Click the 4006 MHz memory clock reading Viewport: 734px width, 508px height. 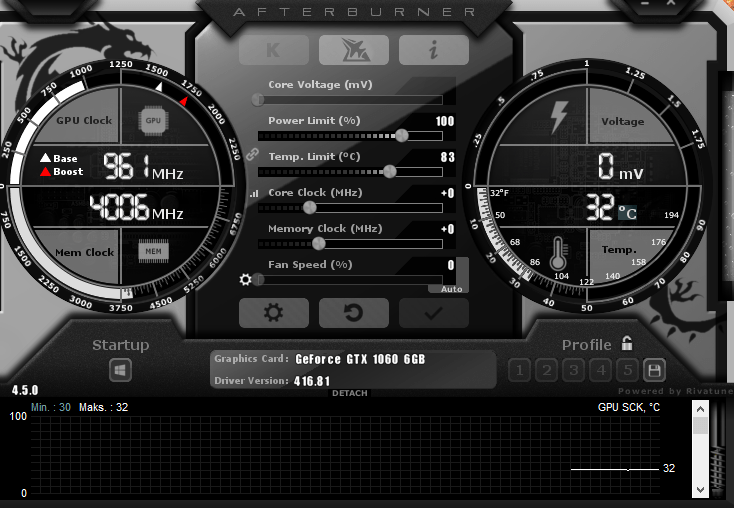pyautogui.click(x=136, y=208)
